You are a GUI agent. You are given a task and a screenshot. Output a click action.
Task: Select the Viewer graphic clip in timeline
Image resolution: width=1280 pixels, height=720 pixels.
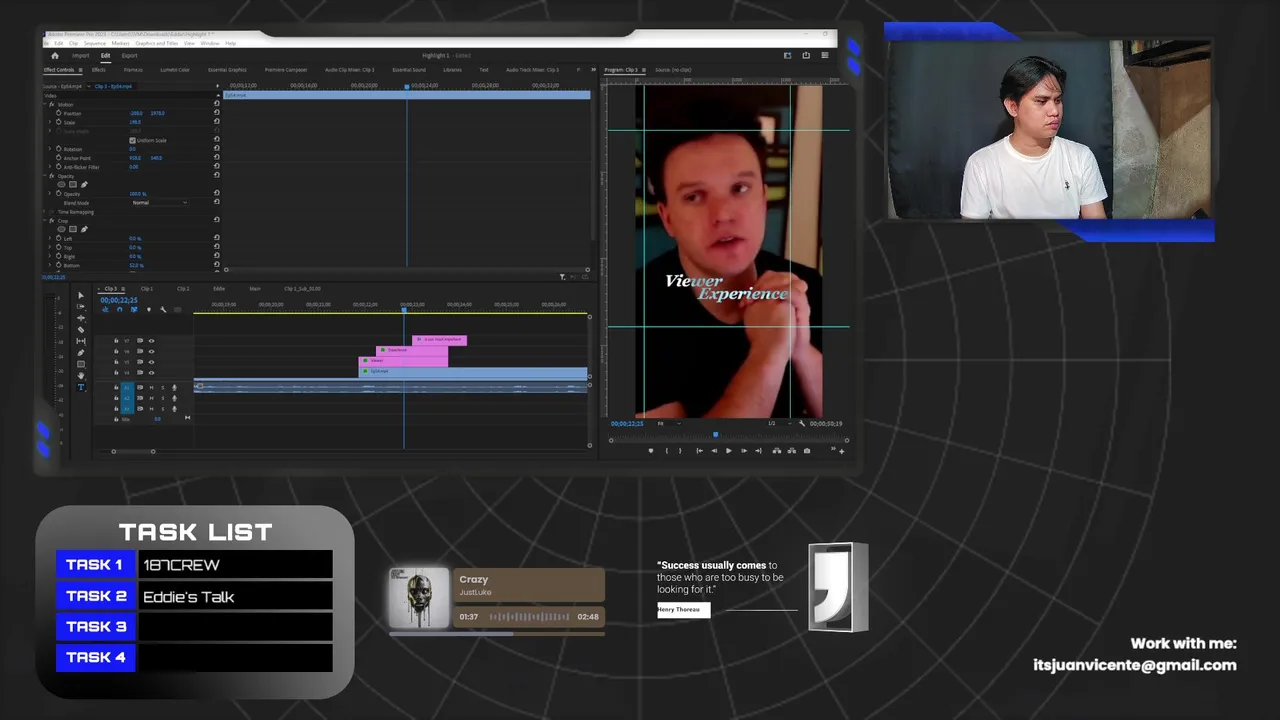(403, 361)
